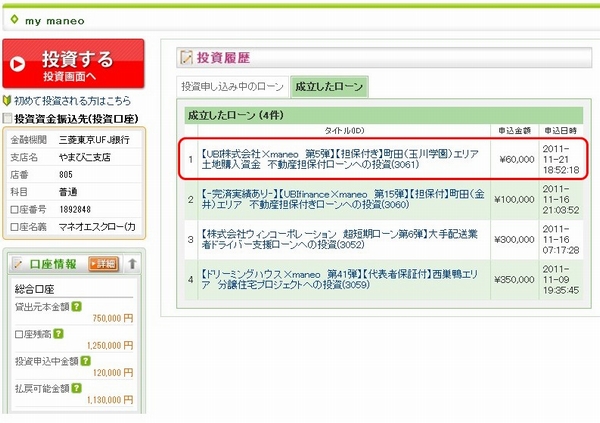This screenshot has height=423, width=600.
Task: Open loan 3052 ウィンコーポレーション link
Action: pos(339,239)
